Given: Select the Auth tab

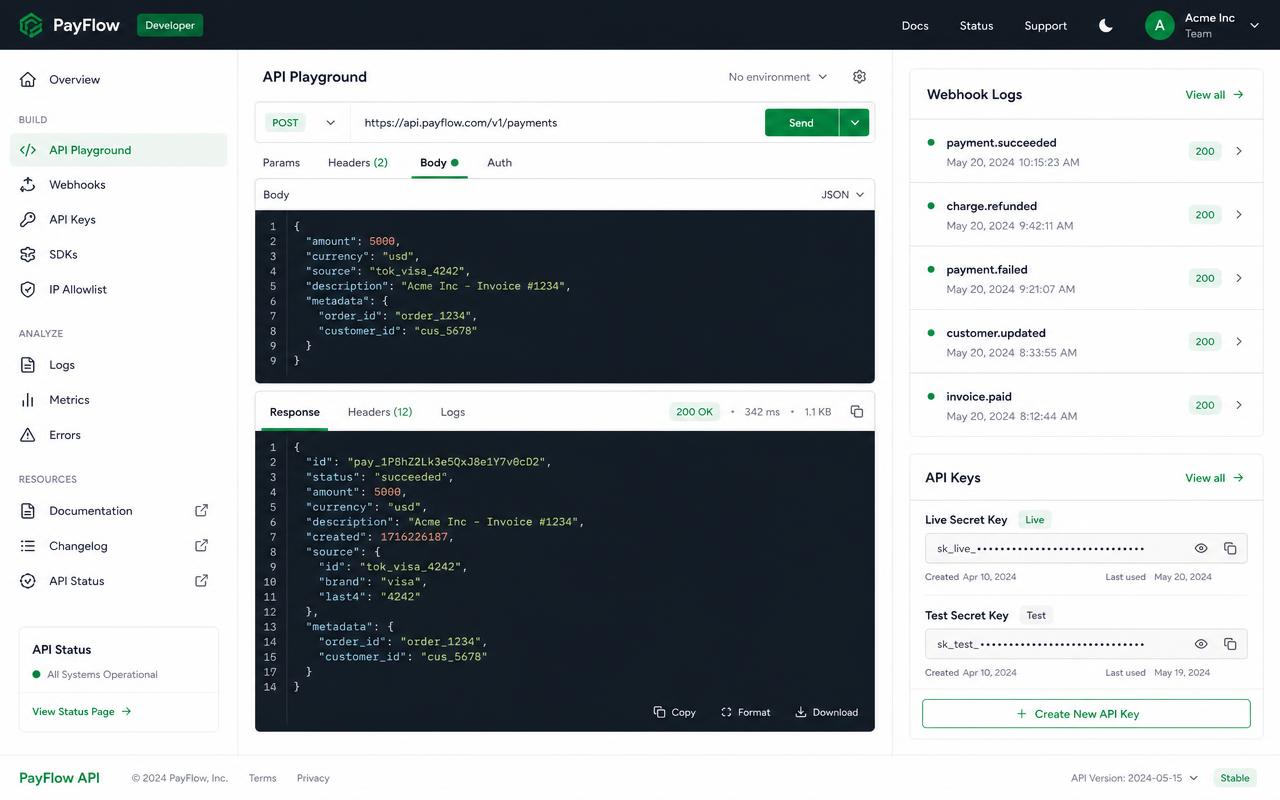Looking at the screenshot, I should (x=499, y=163).
